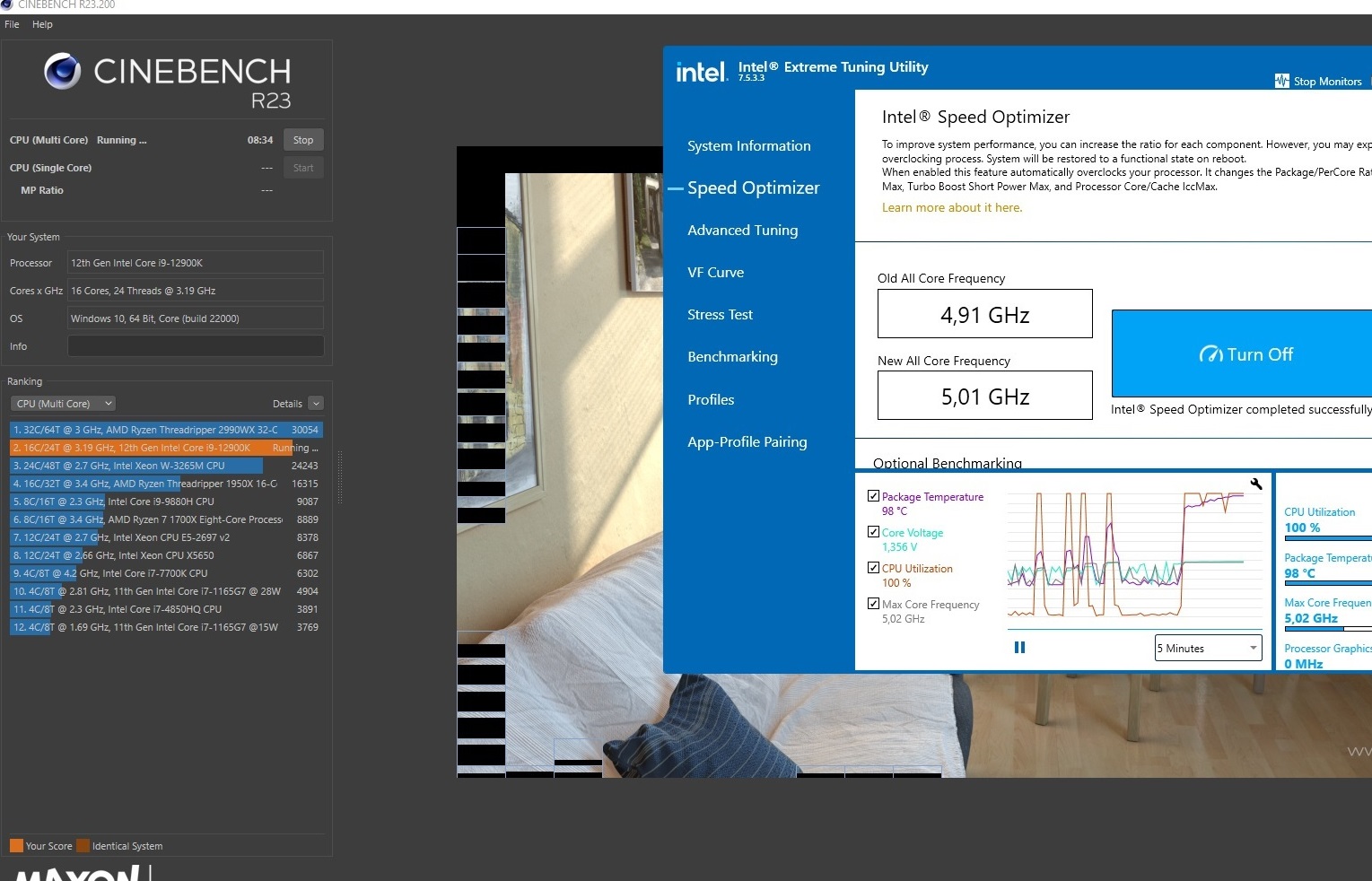Screen dimensions: 1372x881
Task: Click the Intel logo in XTU header
Action: (x=701, y=73)
